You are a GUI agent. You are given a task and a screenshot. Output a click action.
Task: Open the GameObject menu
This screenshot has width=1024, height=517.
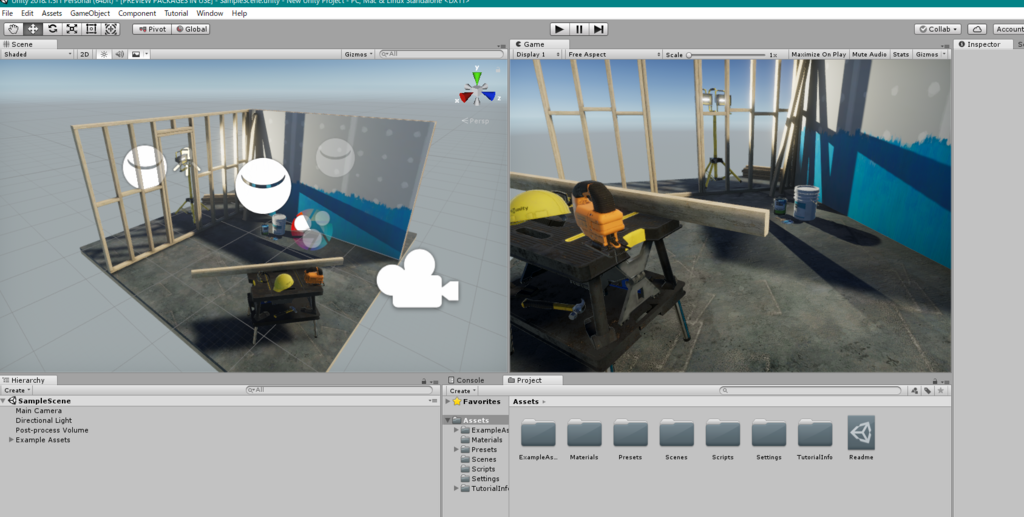(90, 13)
